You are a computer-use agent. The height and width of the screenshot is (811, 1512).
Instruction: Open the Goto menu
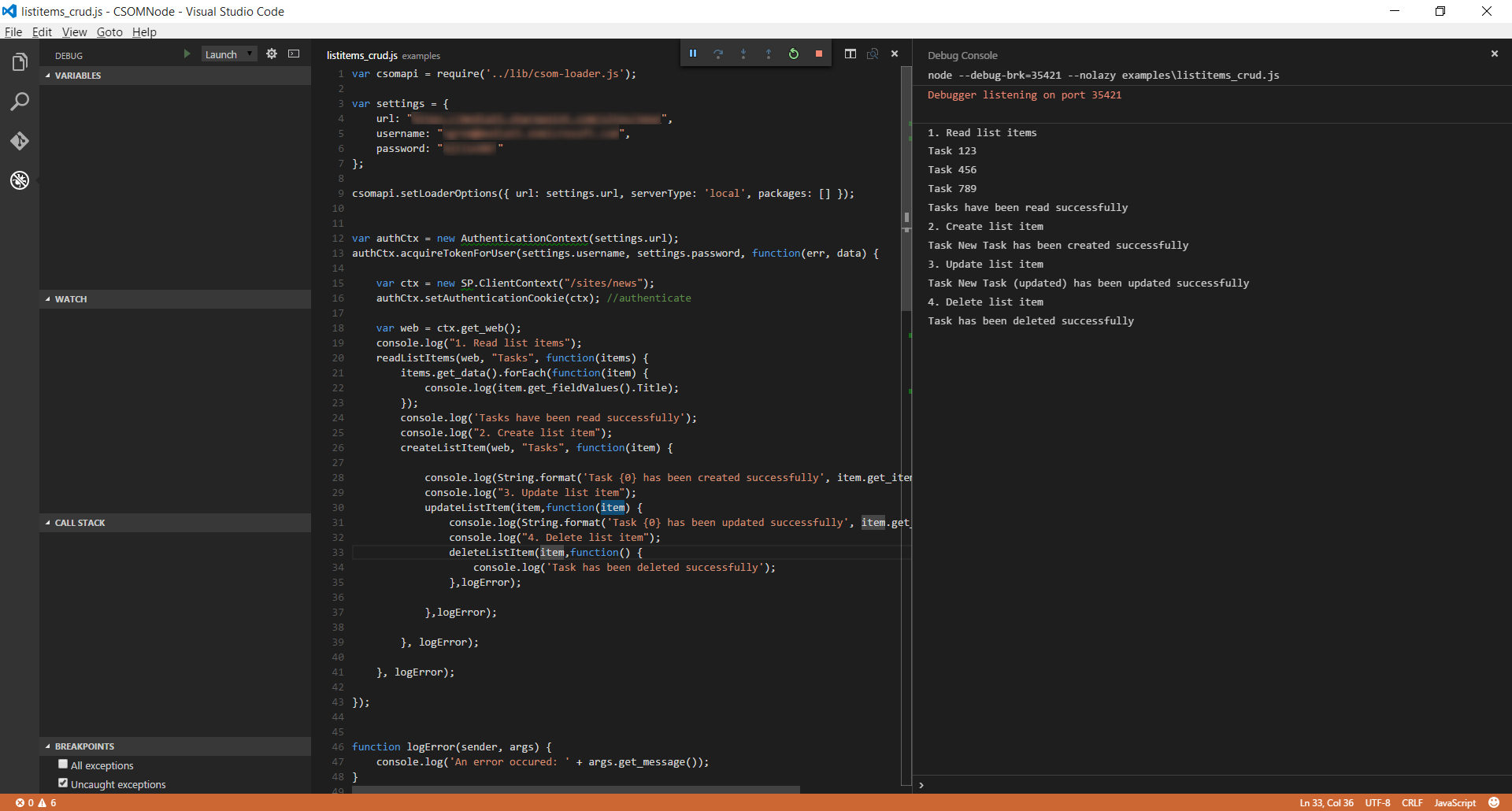coord(109,32)
